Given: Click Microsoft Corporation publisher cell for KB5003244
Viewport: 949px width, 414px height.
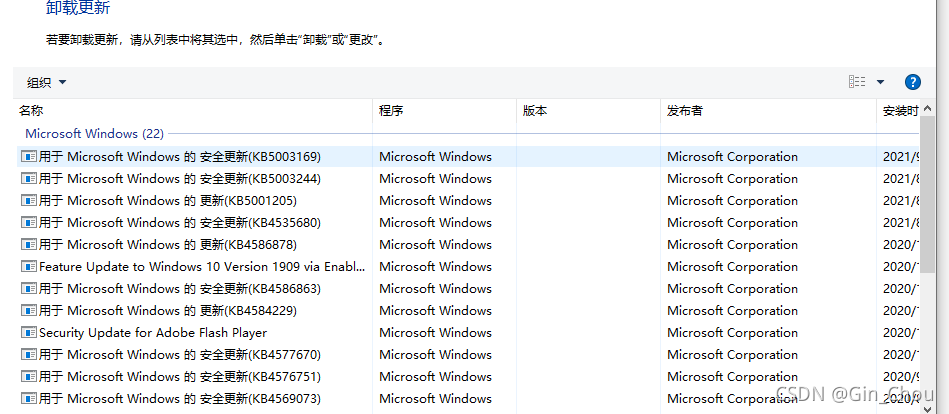Looking at the screenshot, I should click(732, 179).
